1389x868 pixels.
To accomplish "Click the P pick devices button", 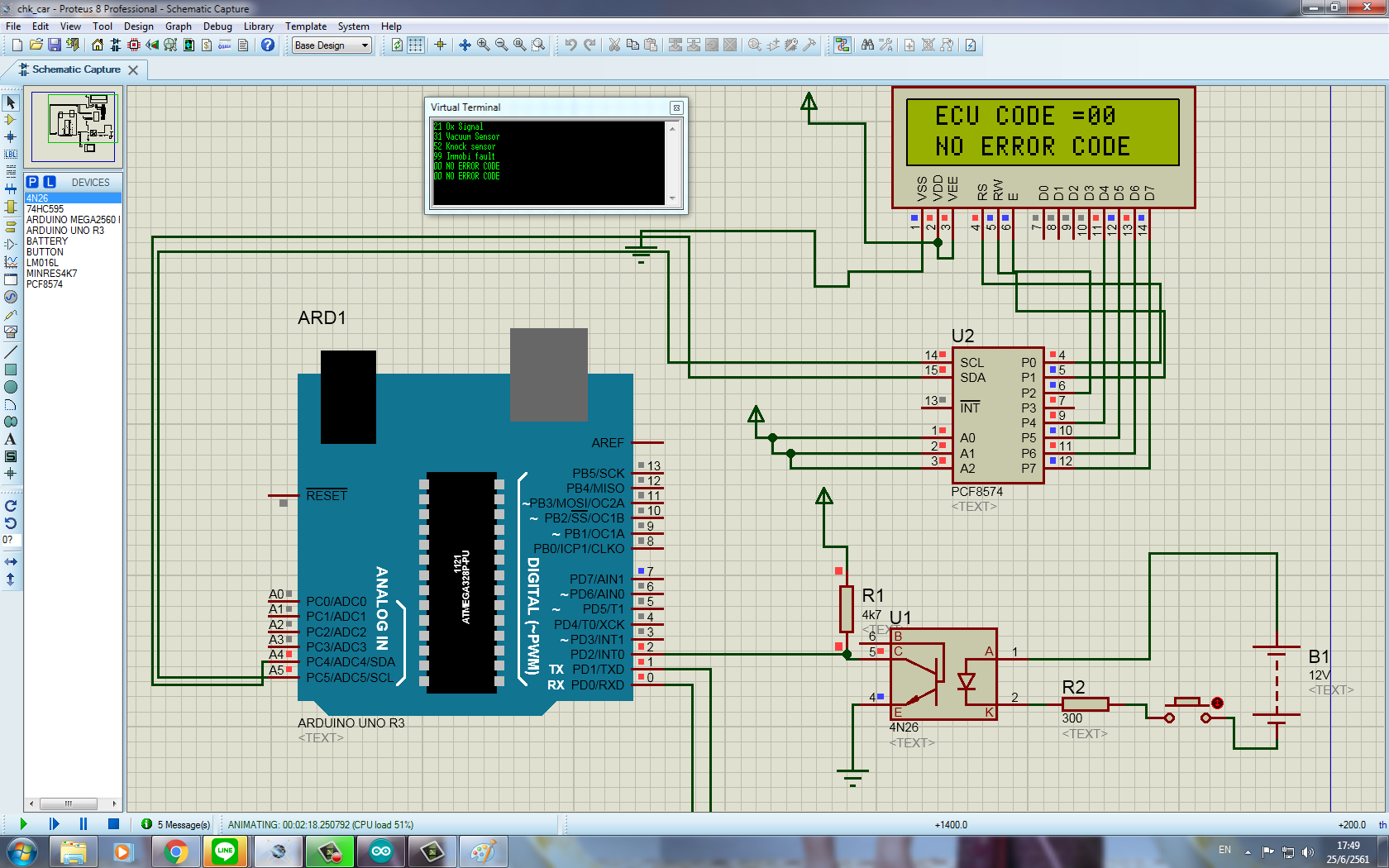I will pyautogui.click(x=32, y=182).
